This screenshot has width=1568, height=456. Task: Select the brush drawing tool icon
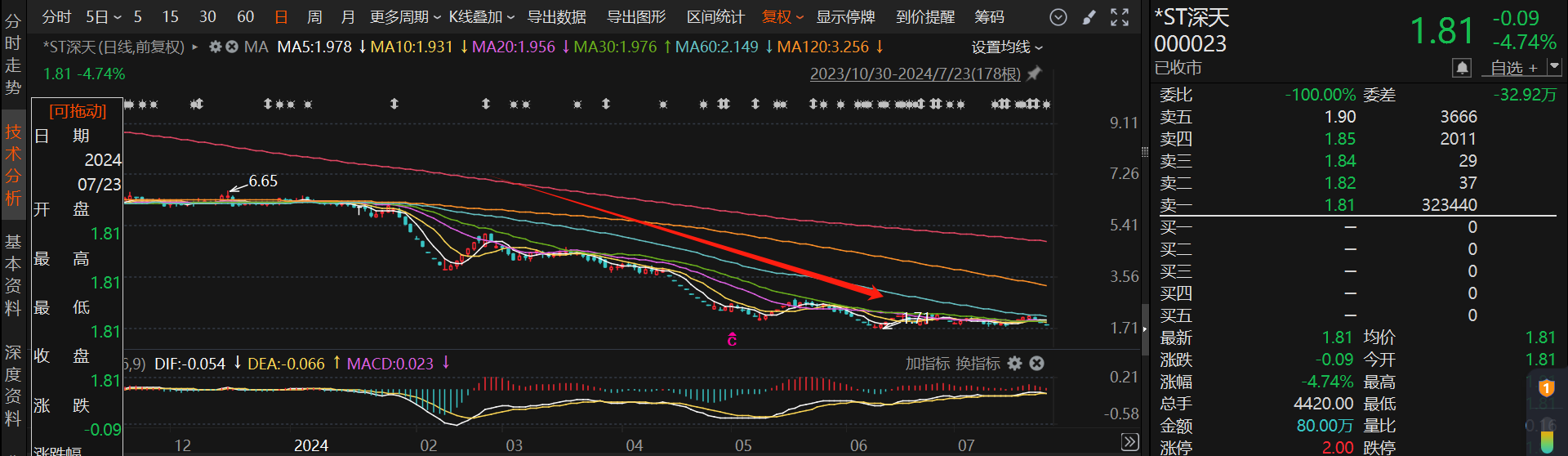point(1089,17)
